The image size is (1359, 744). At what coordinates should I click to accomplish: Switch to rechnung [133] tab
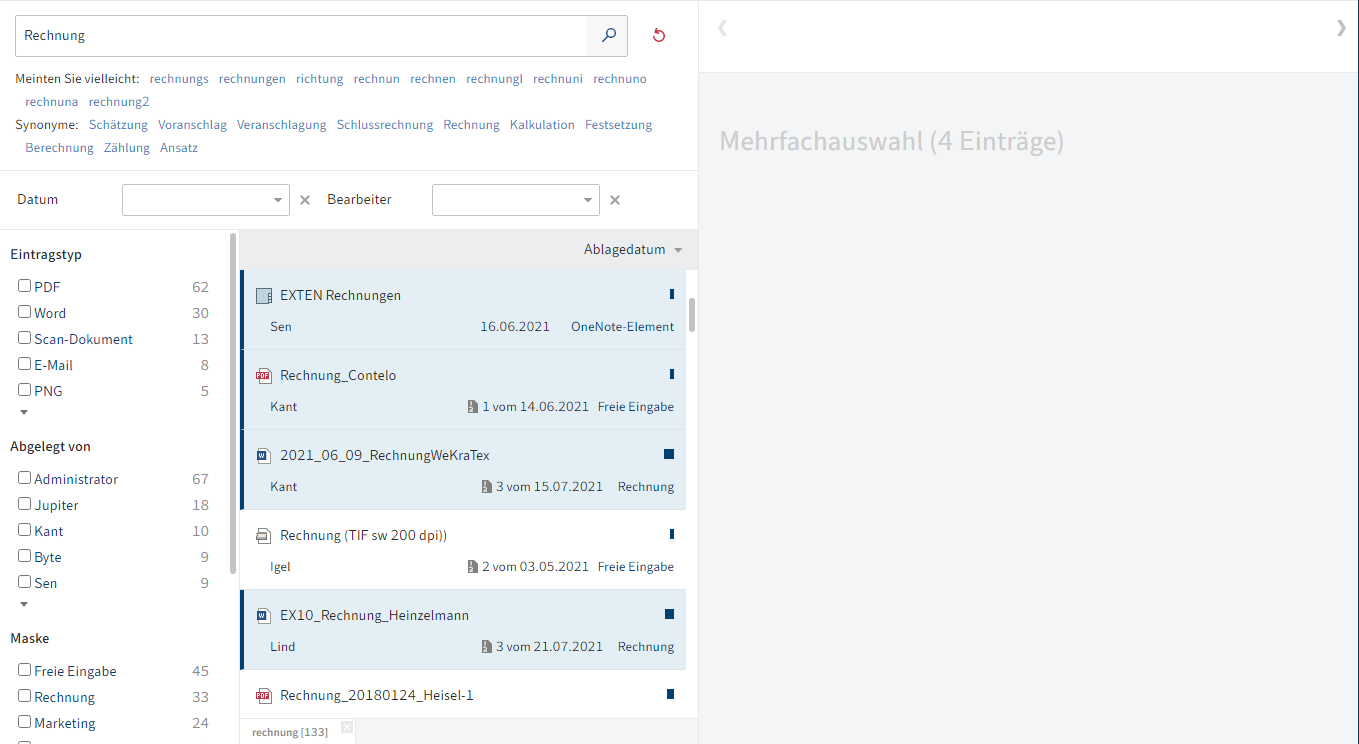coord(289,733)
